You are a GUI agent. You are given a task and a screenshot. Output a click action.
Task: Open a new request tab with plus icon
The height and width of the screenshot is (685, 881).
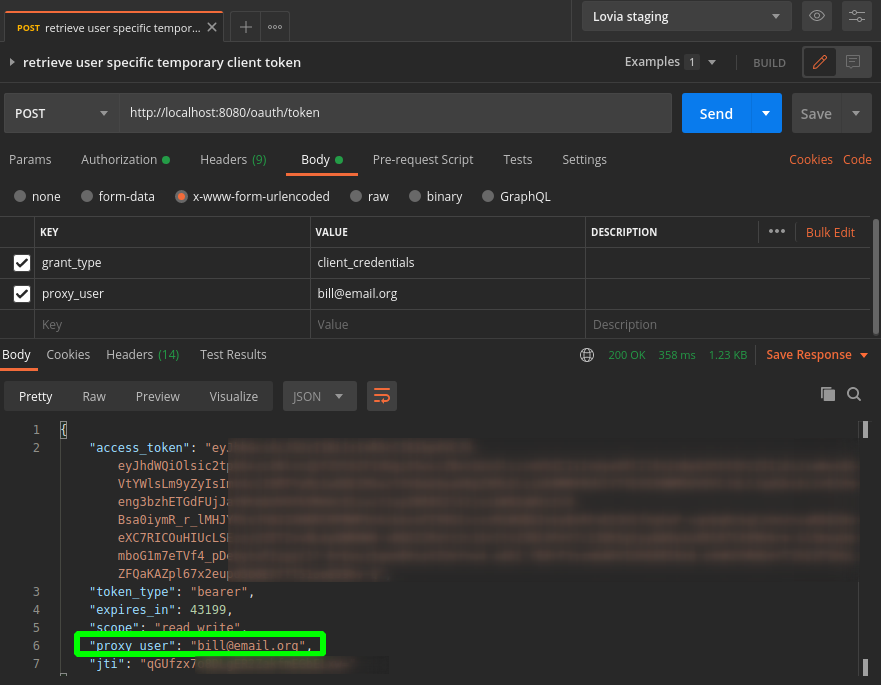(246, 27)
